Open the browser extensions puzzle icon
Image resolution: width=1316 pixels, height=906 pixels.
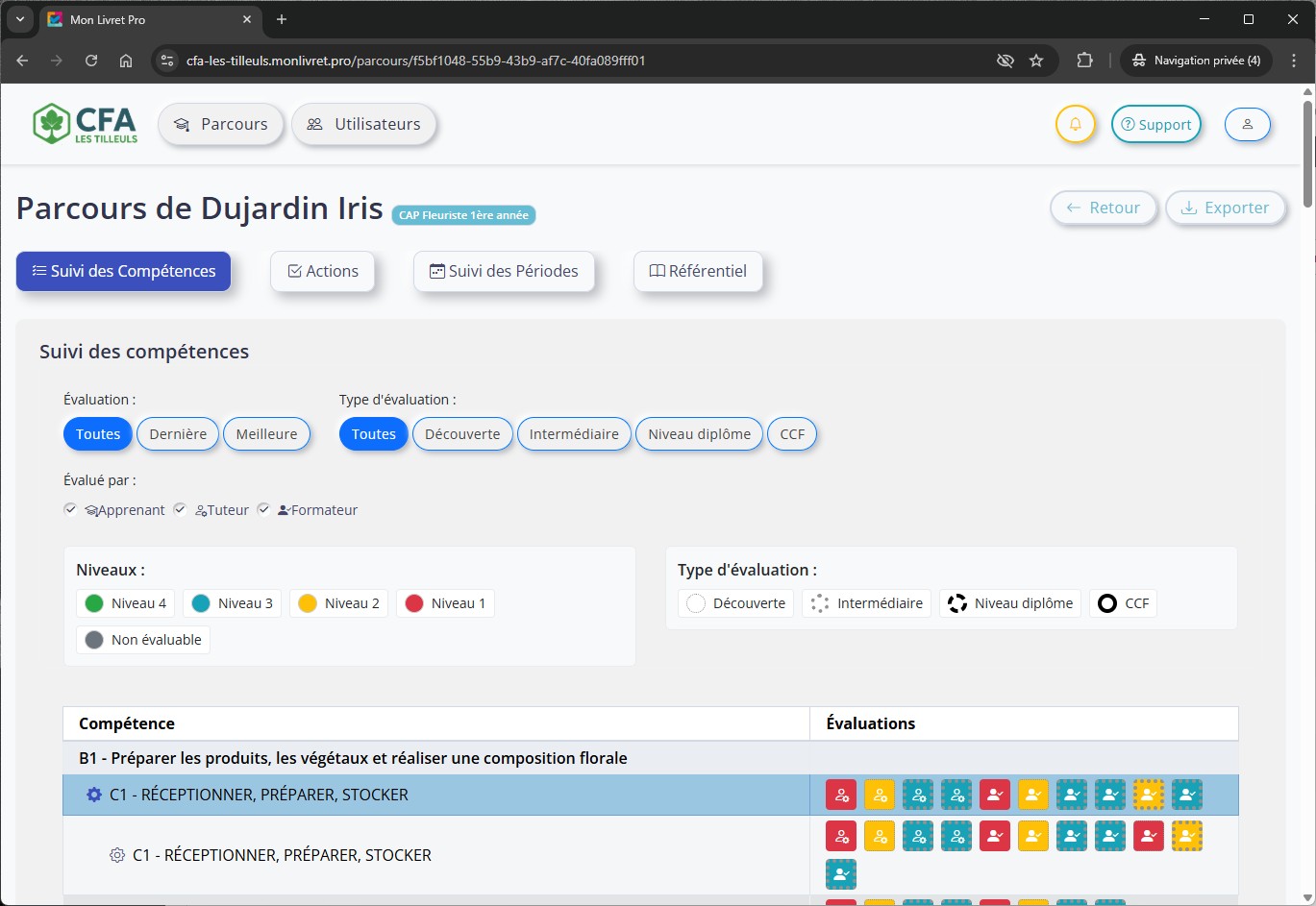coord(1084,61)
